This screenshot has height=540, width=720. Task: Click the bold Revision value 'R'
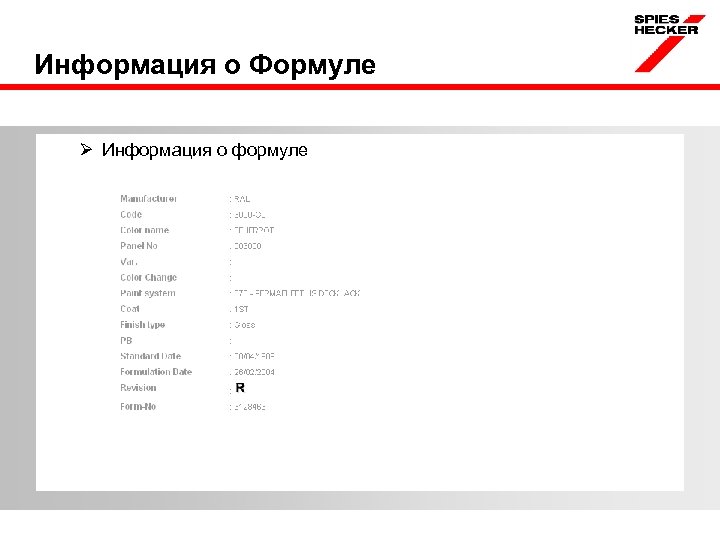[240, 388]
